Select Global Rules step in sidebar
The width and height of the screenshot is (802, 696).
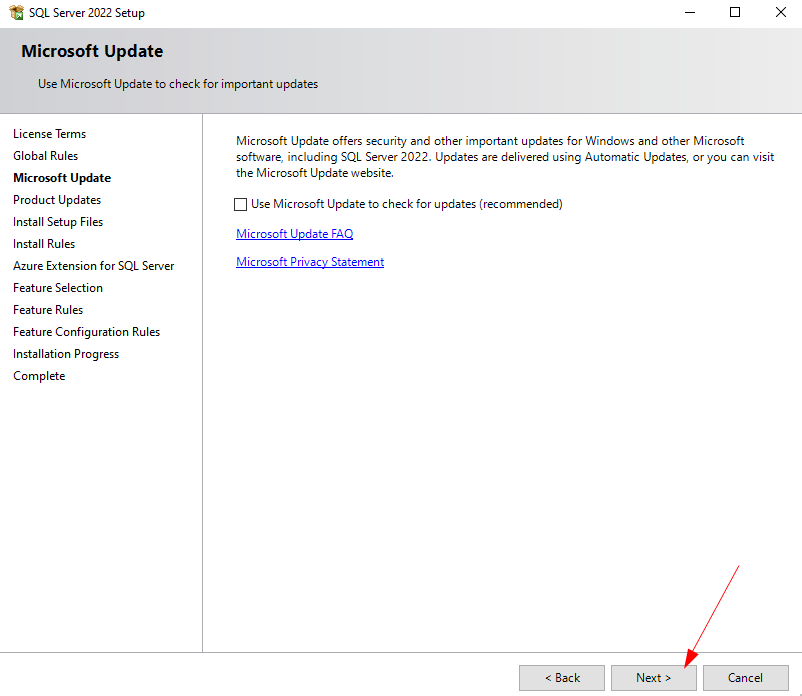pyautogui.click(x=46, y=156)
